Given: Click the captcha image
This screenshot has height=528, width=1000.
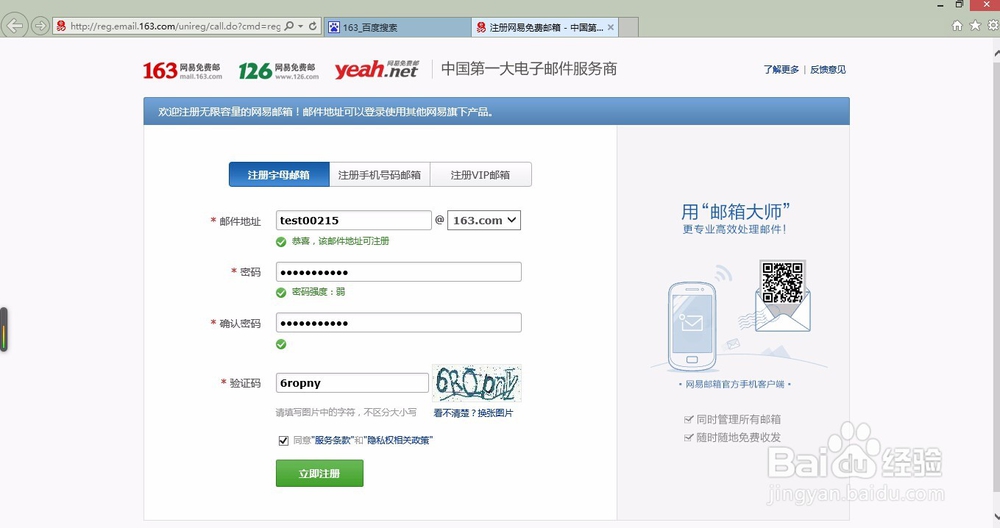Looking at the screenshot, I should pos(477,383).
